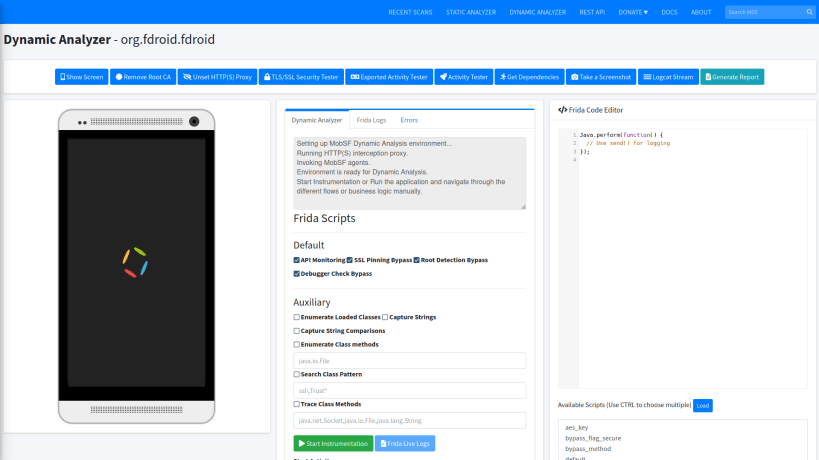Image resolution: width=819 pixels, height=460 pixels.
Task: Click Get Dependencies button
Action: 530,77
